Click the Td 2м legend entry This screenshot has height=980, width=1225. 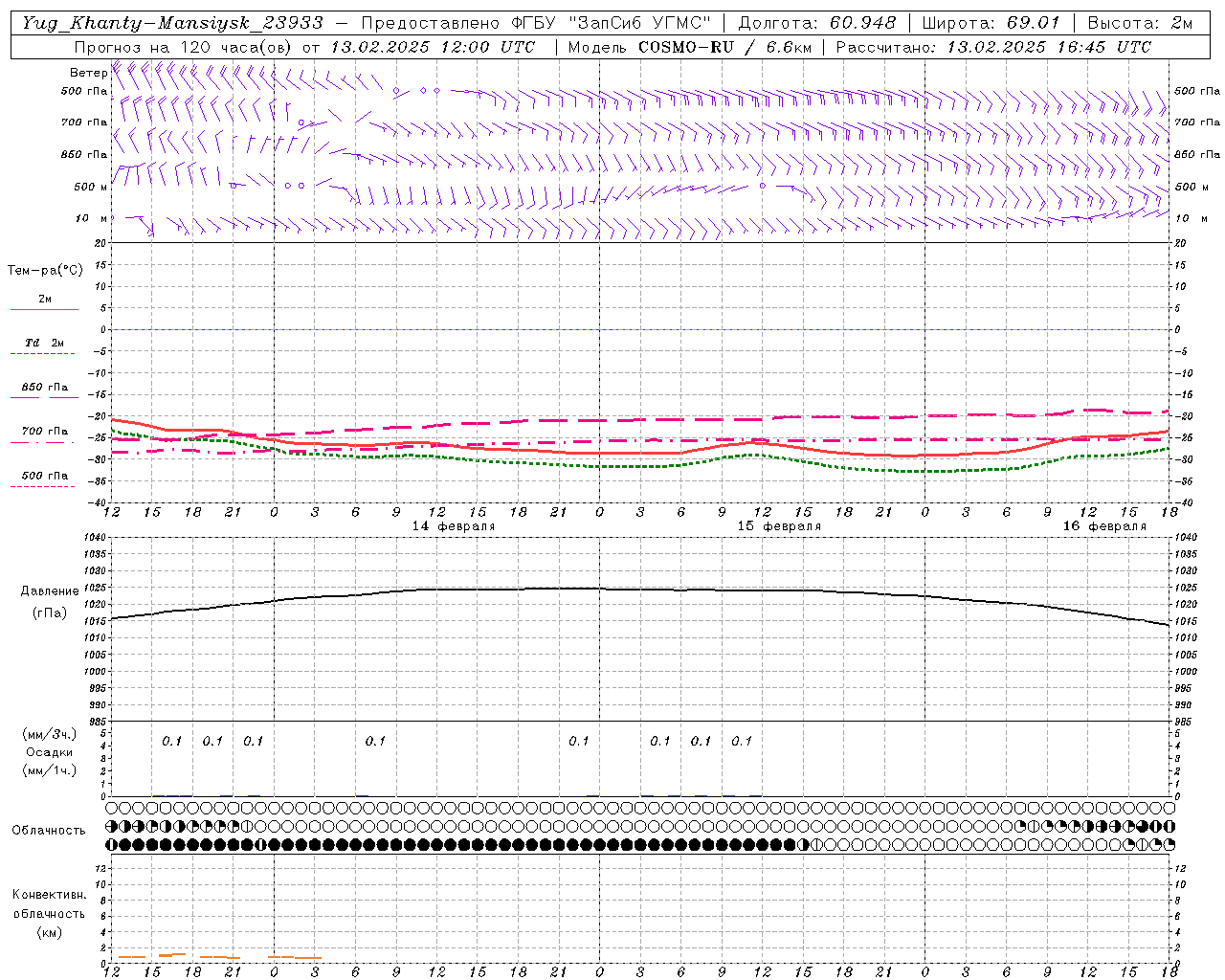pos(44,343)
